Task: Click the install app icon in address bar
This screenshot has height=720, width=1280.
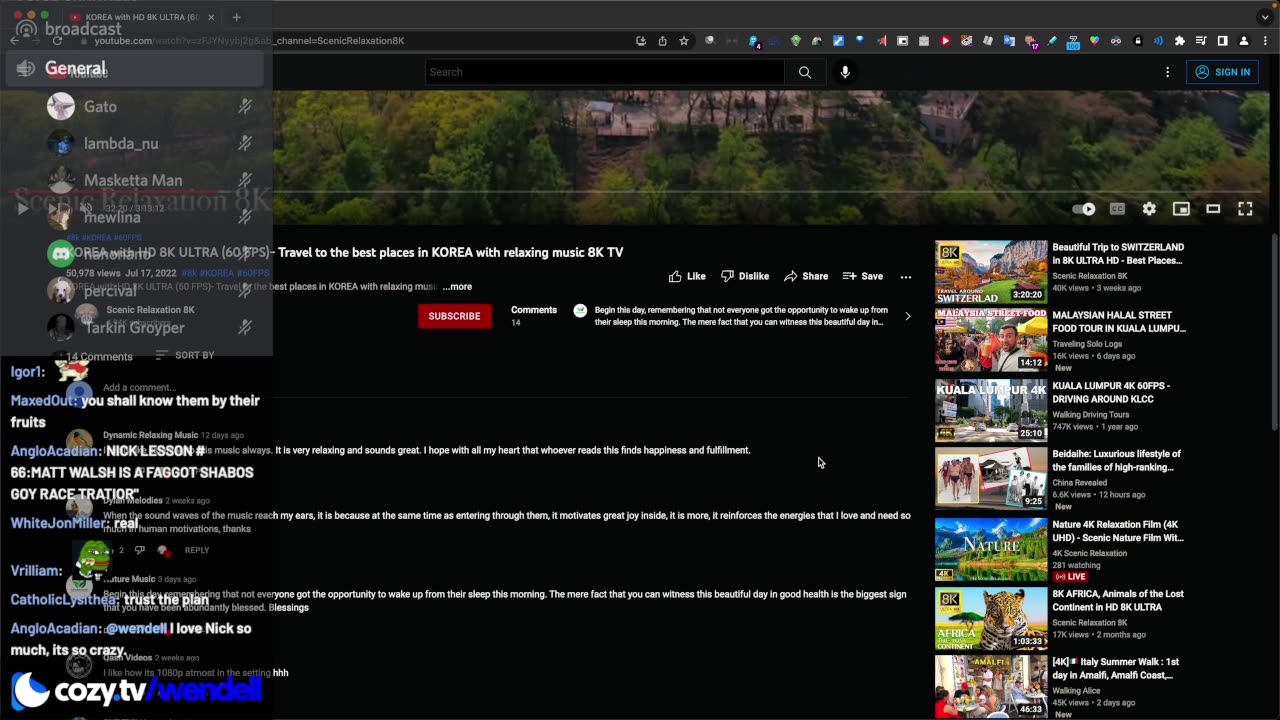Action: pyautogui.click(x=641, y=41)
